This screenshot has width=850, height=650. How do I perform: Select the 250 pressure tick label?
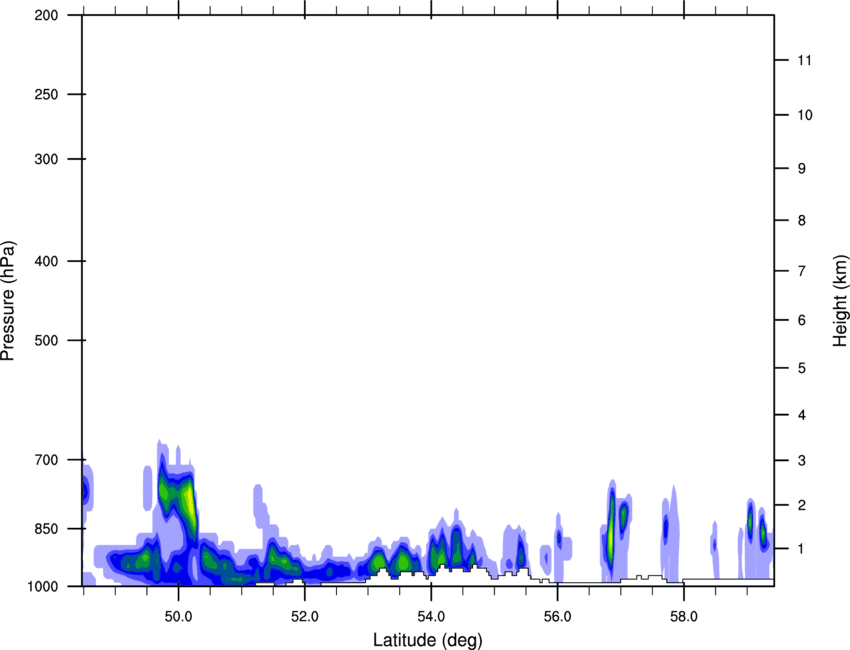point(47,94)
